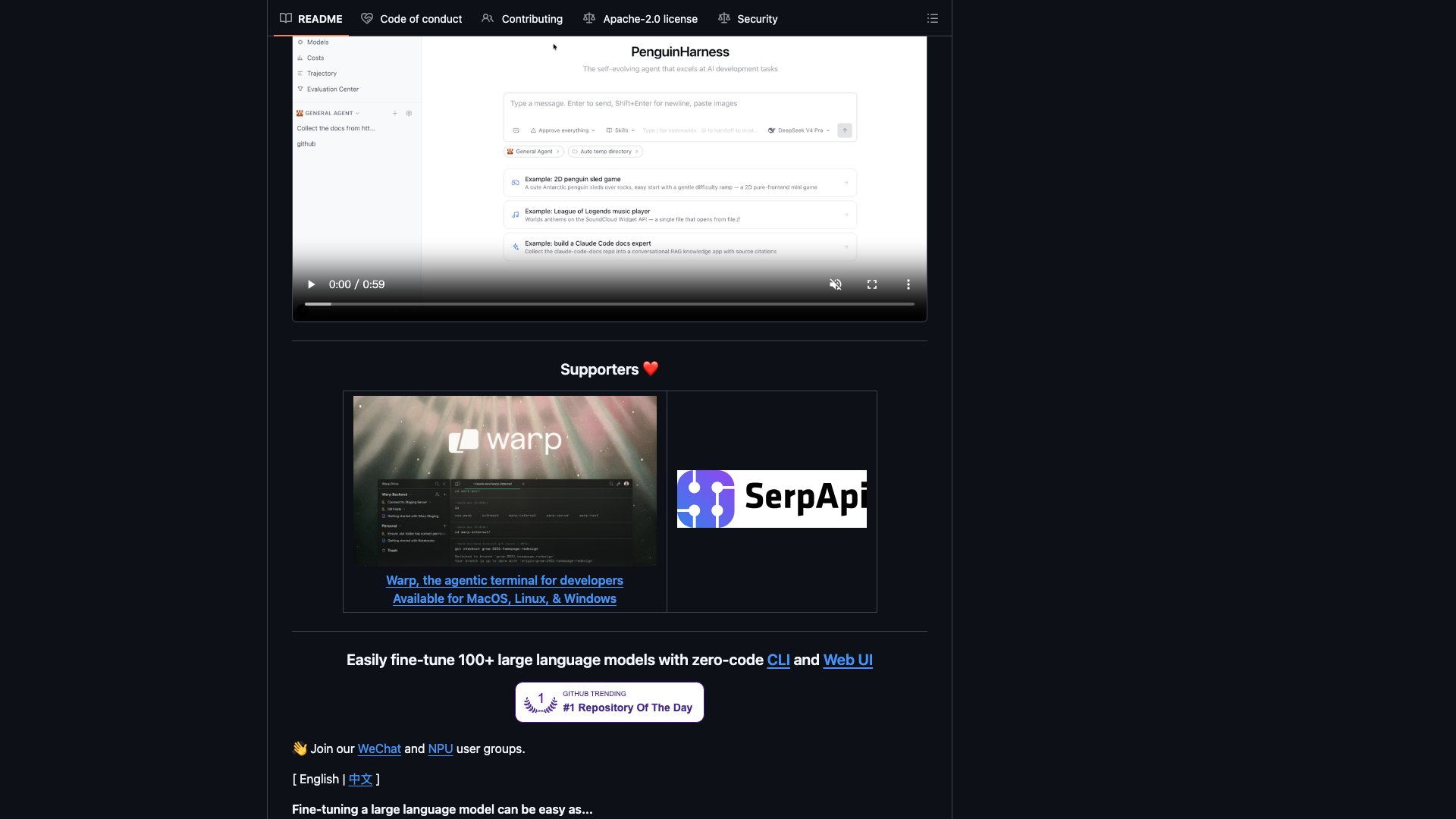Image resolution: width=1456 pixels, height=819 pixels.
Task: Click the book icon beside README
Action: click(x=286, y=18)
